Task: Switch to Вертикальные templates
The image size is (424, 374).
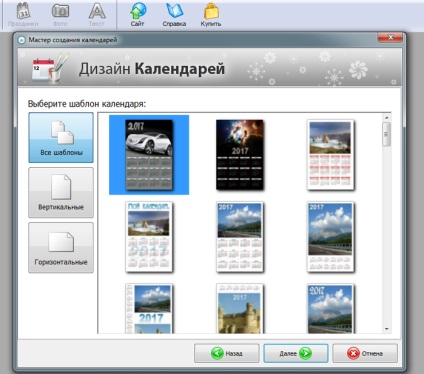Action: (x=61, y=193)
